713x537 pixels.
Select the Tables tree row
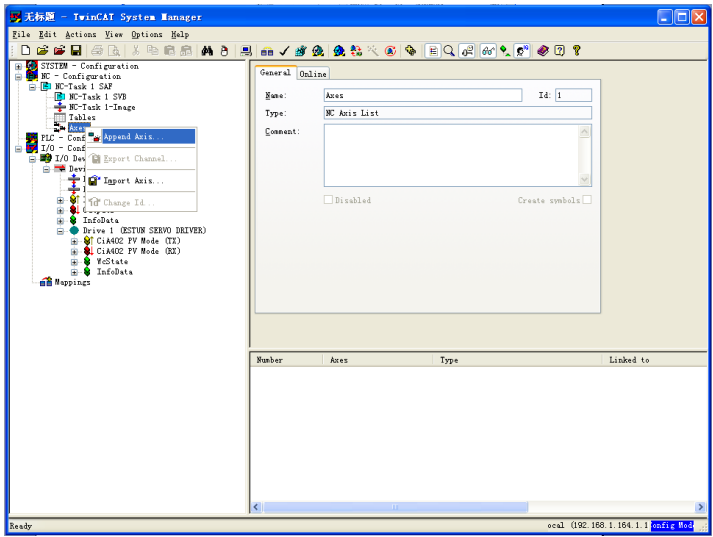pyautogui.click(x=75, y=117)
